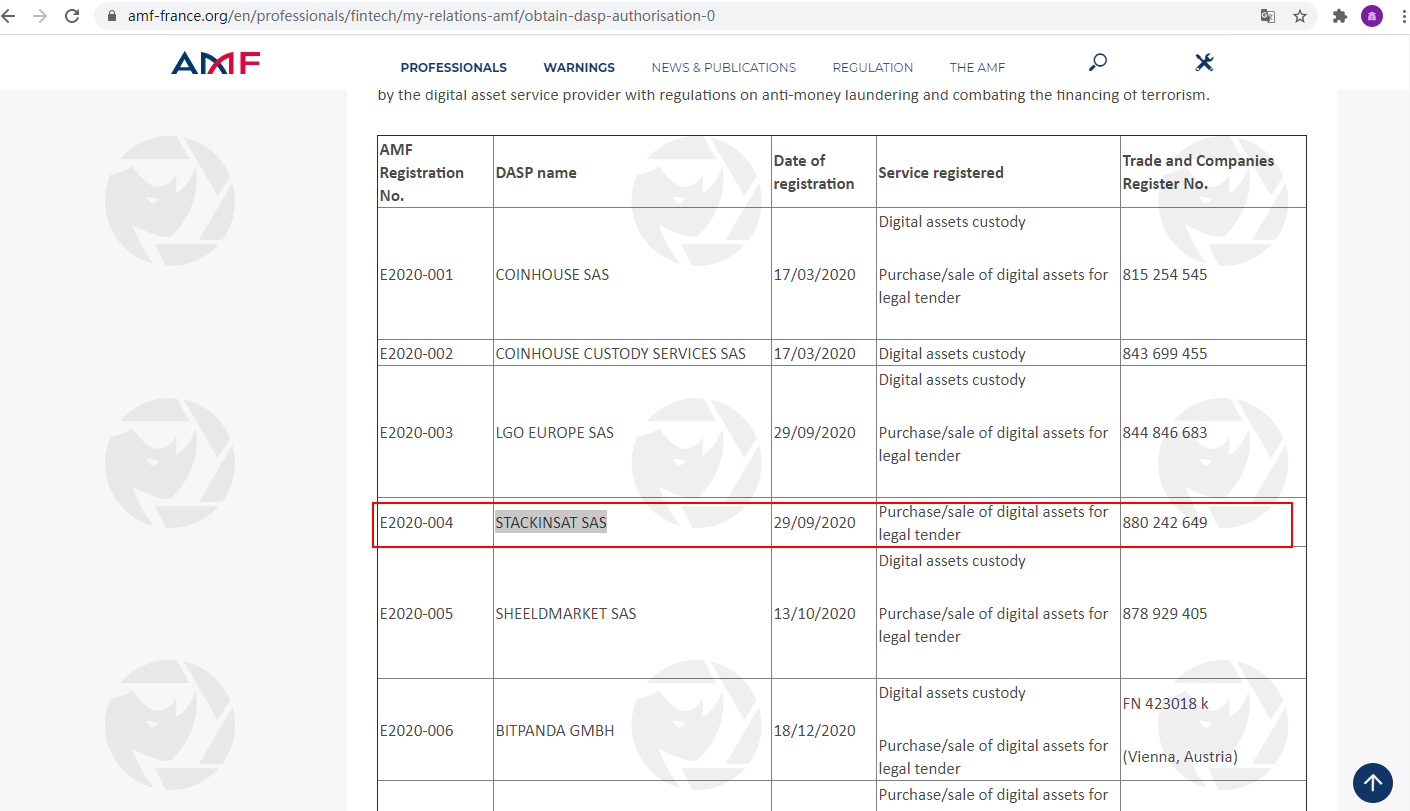Select the Regulation menu item
The height and width of the screenshot is (811, 1410).
point(872,68)
